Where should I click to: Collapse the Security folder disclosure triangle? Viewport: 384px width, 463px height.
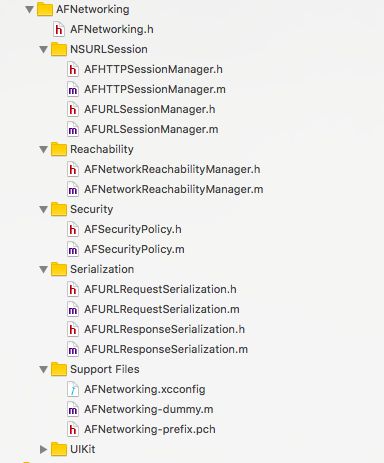point(43,209)
